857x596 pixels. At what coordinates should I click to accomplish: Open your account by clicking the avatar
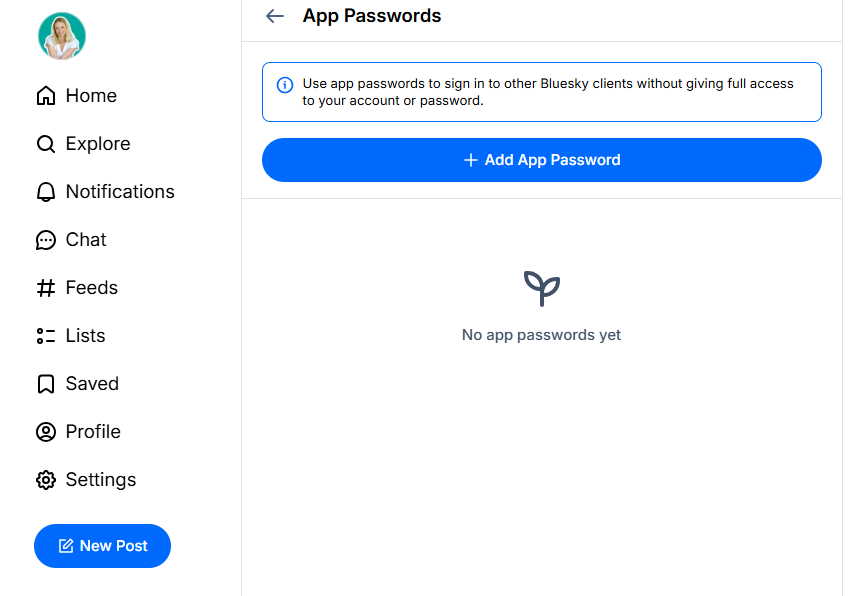pyautogui.click(x=62, y=36)
